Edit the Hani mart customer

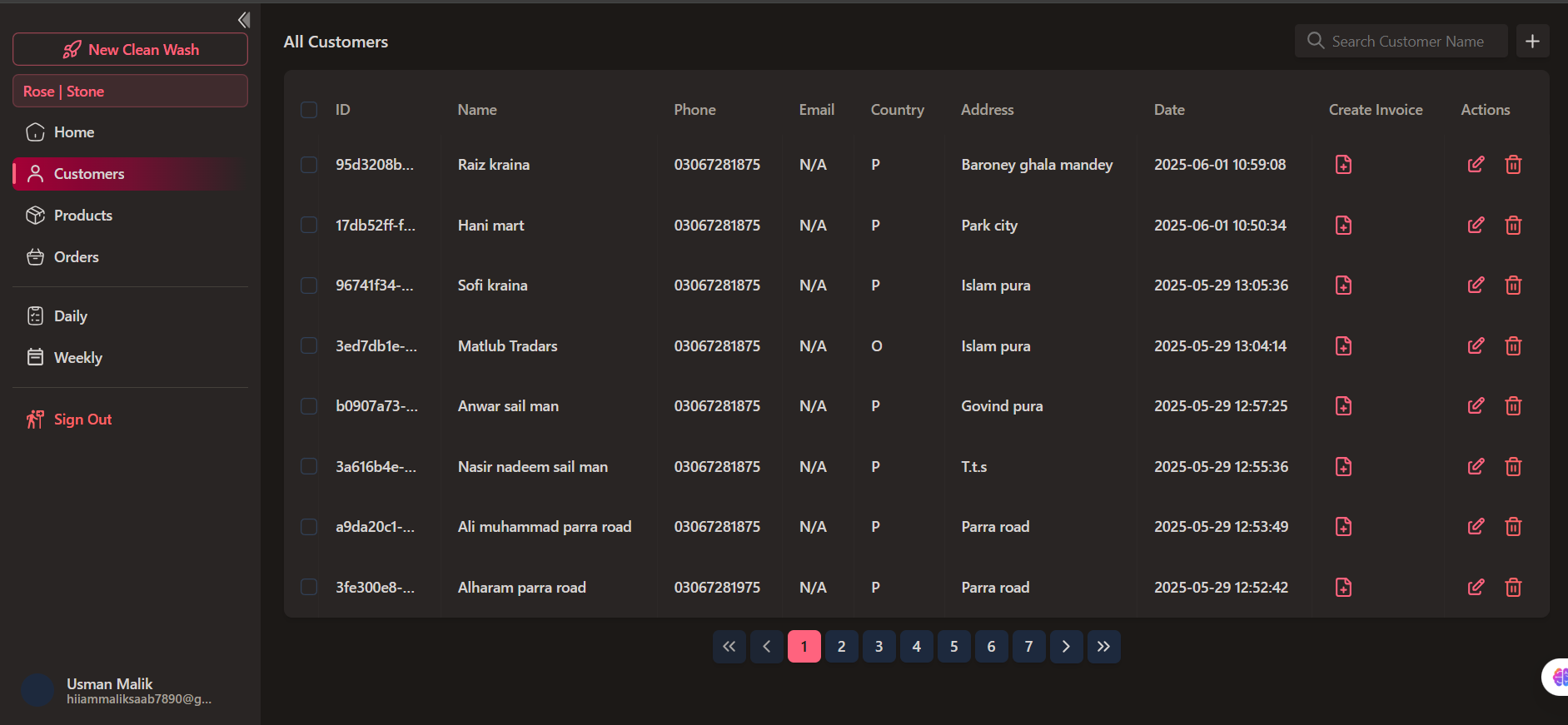click(1476, 226)
